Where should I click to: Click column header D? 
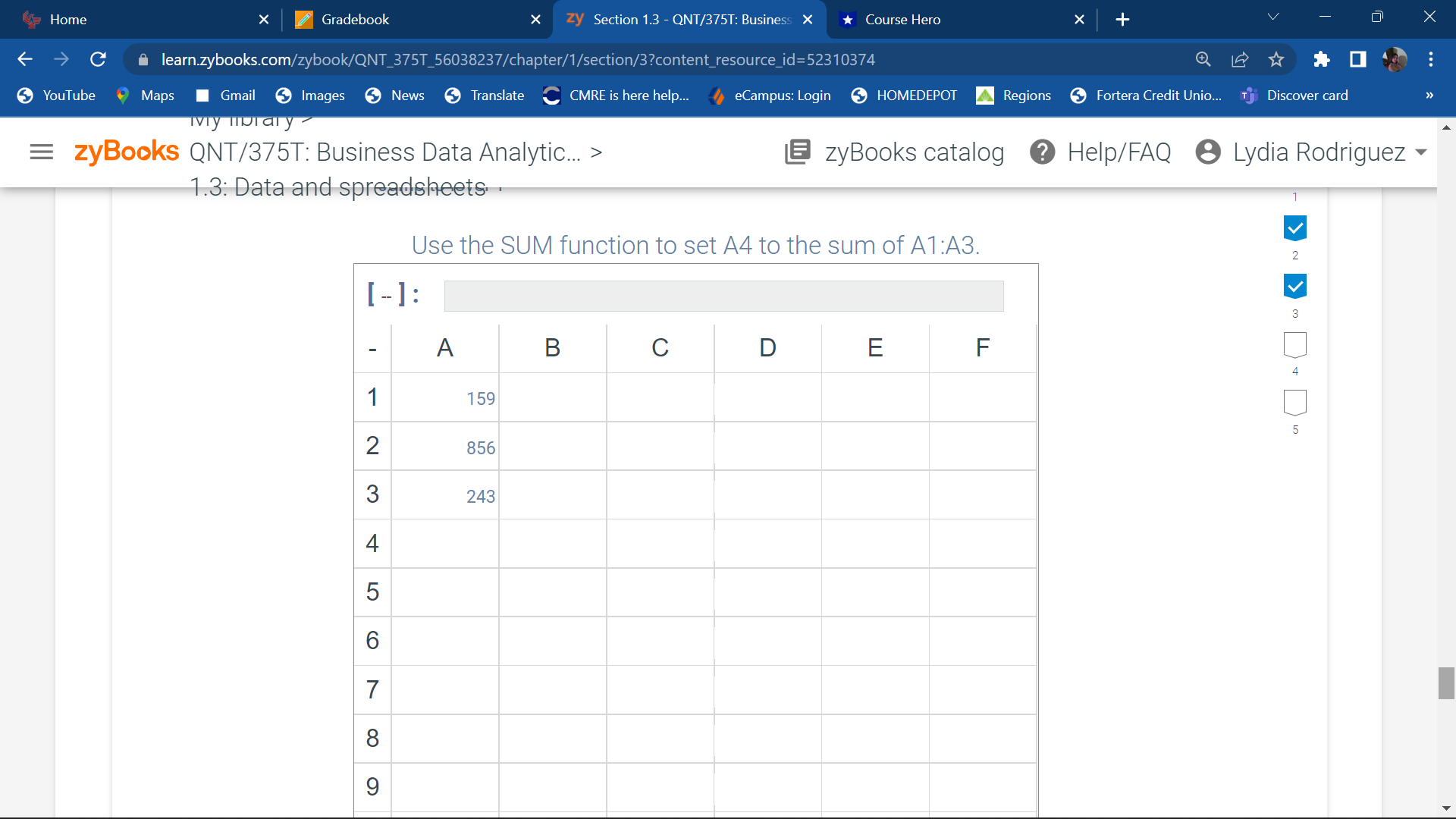767,348
